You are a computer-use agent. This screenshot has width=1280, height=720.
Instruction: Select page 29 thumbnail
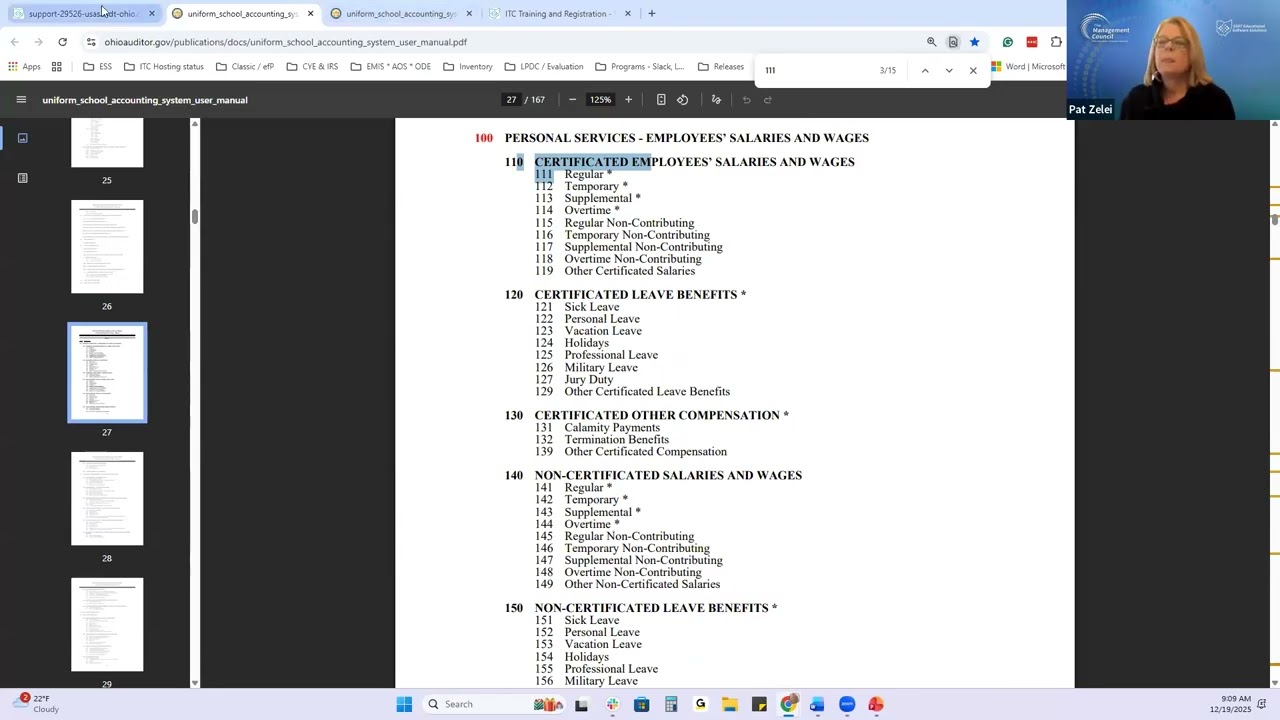click(107, 625)
